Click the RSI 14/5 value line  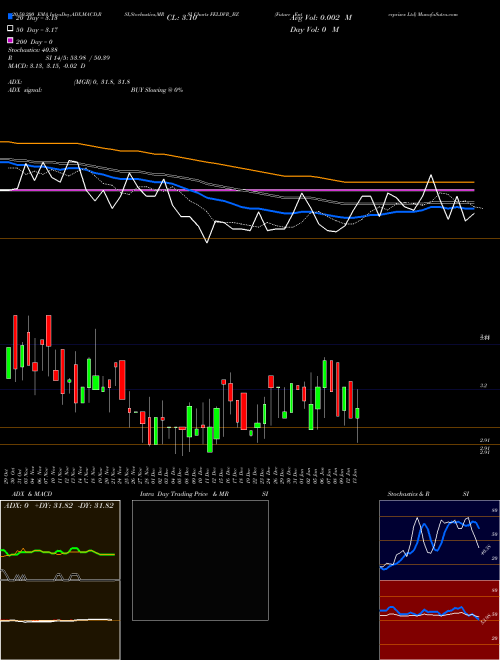(59, 58)
